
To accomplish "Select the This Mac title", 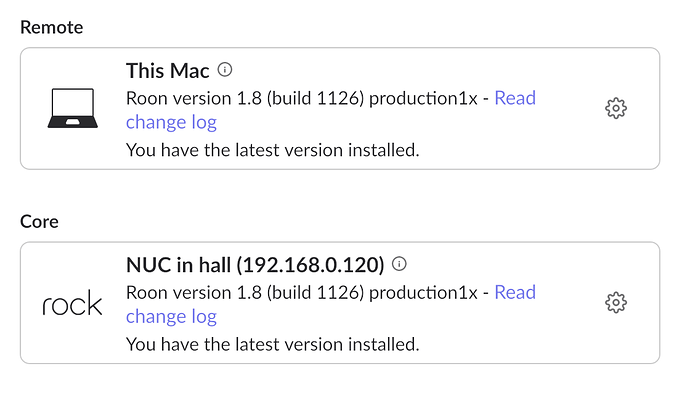I will tap(168, 71).
